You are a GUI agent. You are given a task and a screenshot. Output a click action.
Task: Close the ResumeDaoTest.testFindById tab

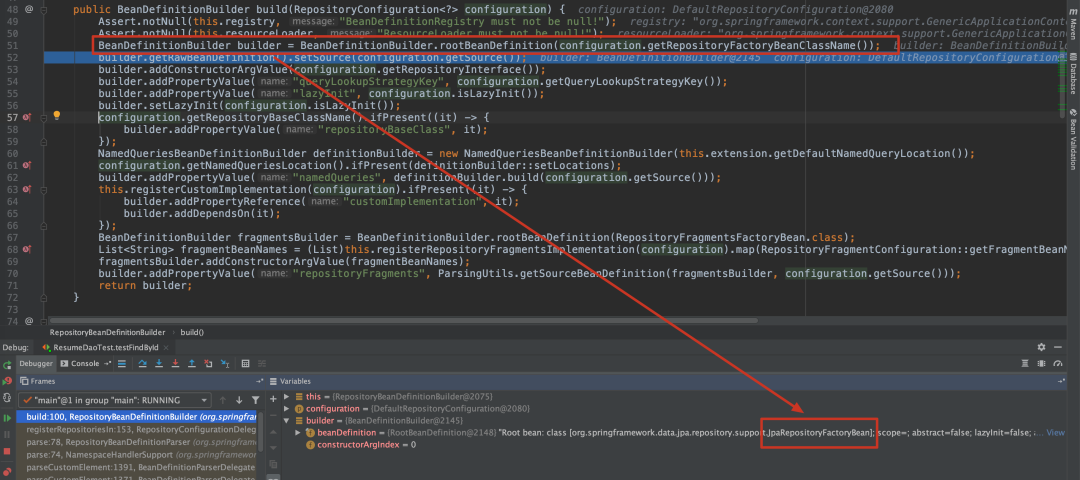166,348
